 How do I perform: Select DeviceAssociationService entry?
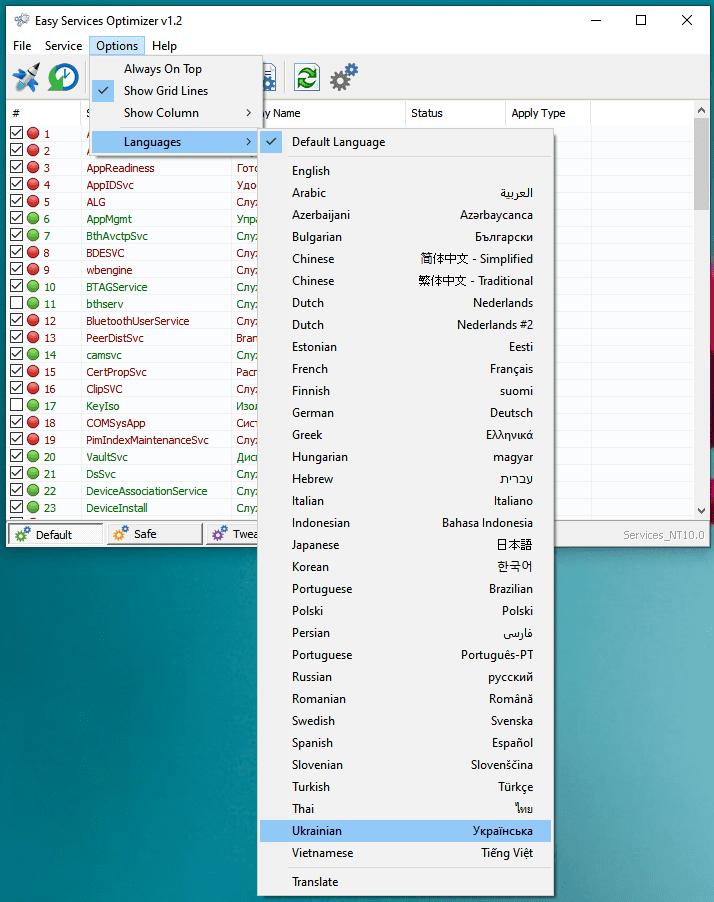pos(147,491)
